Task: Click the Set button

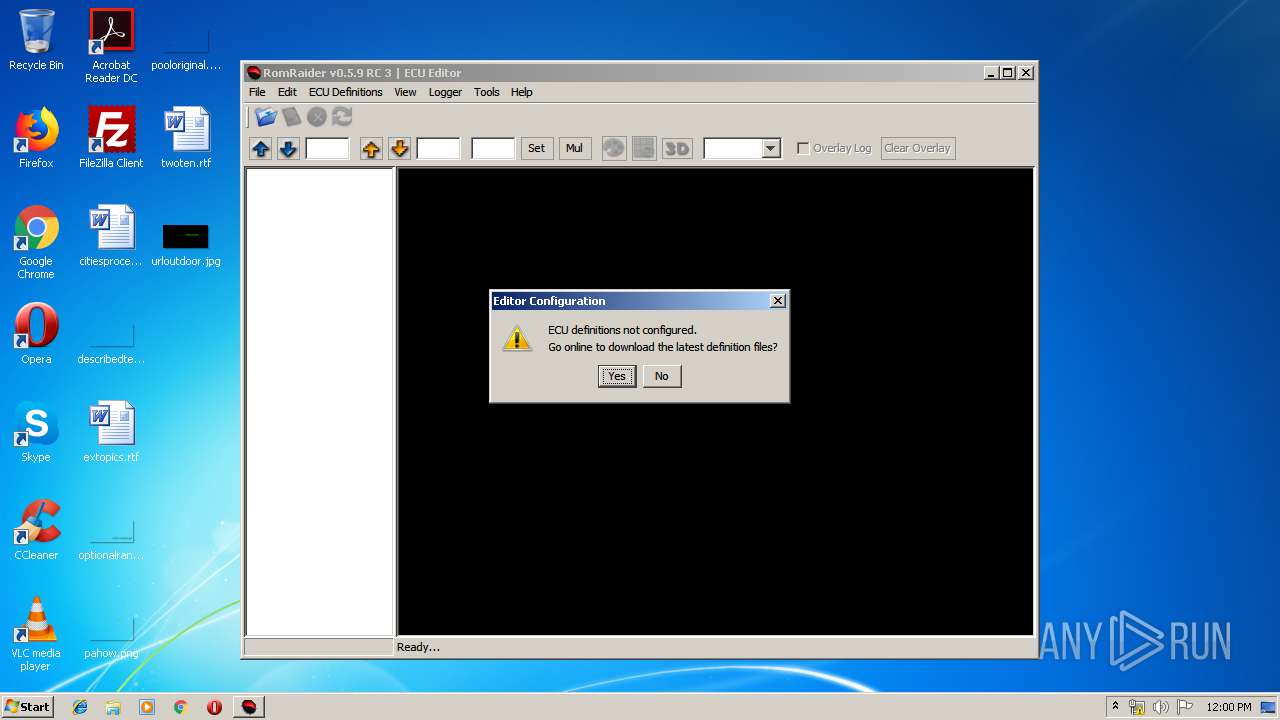Action: tap(537, 148)
